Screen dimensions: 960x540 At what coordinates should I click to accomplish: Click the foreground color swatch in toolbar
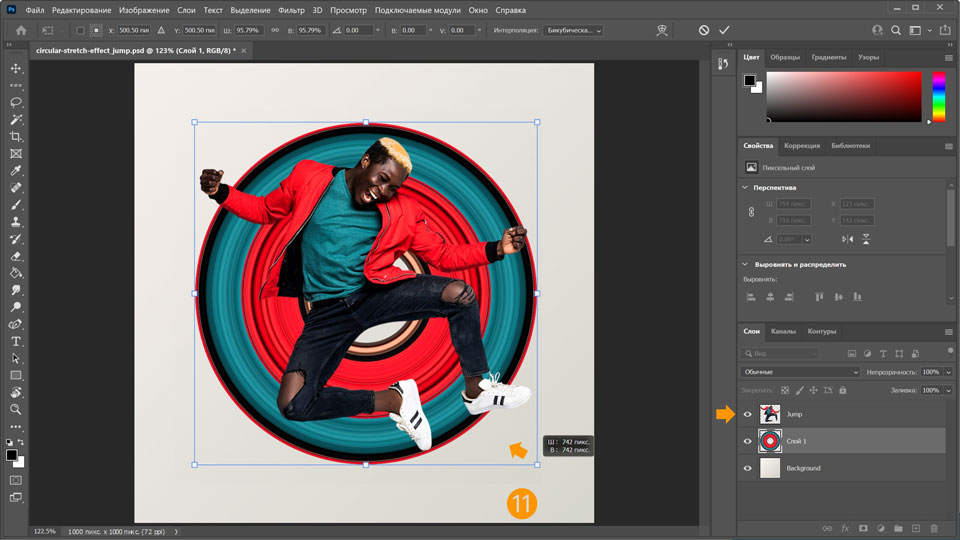pyautogui.click(x=11, y=455)
